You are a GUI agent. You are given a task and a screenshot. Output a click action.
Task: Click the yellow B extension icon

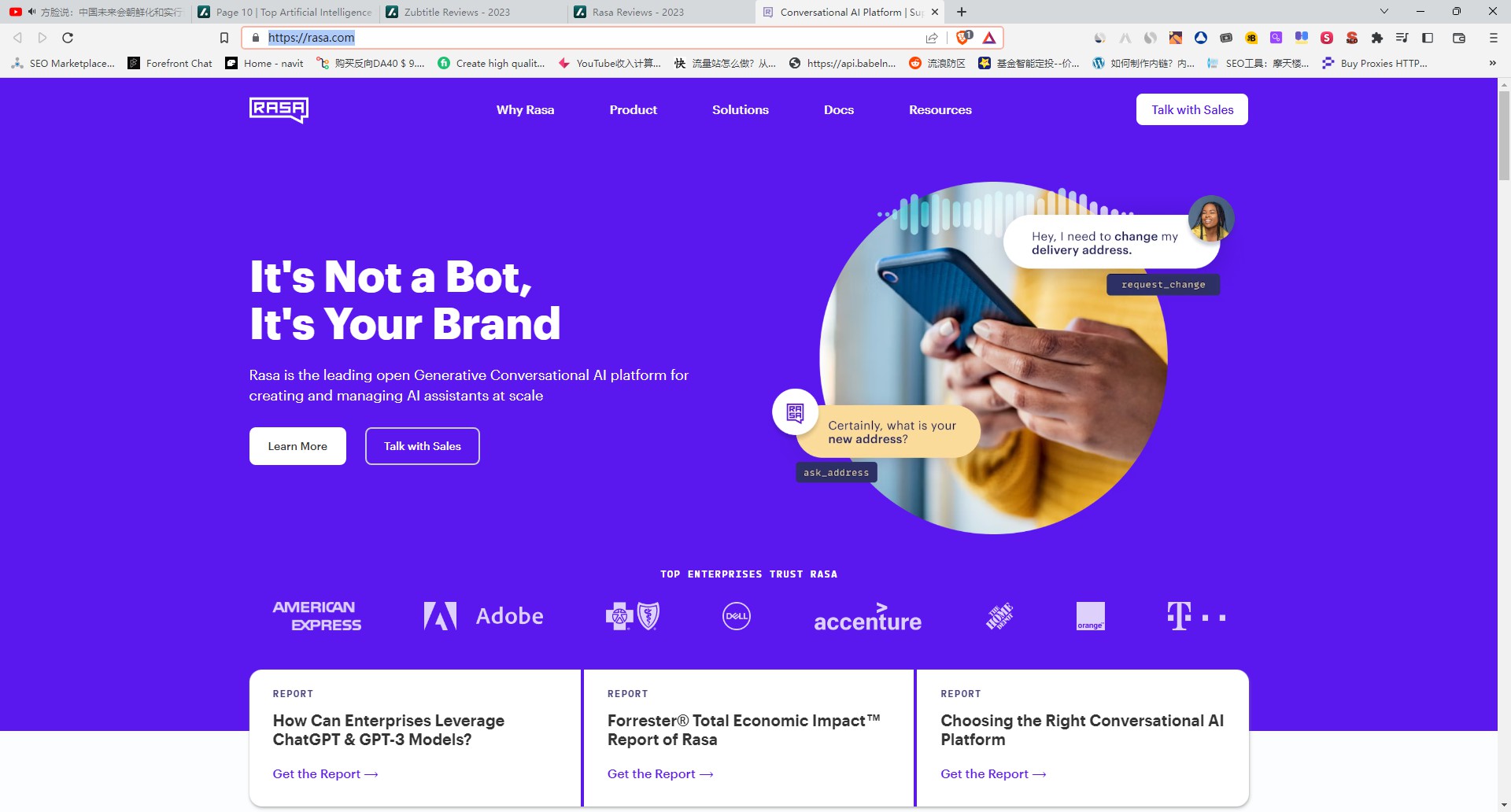pos(1251,38)
